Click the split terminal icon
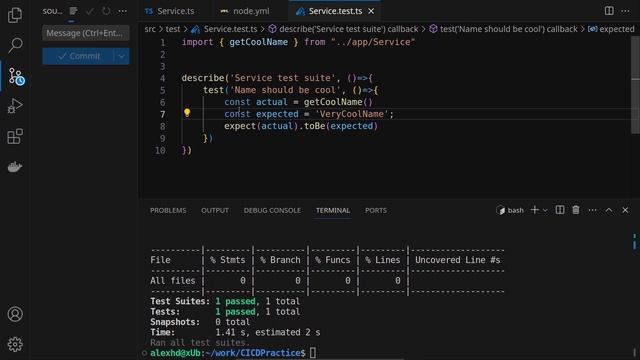This screenshot has height=360, width=640. [x=560, y=210]
